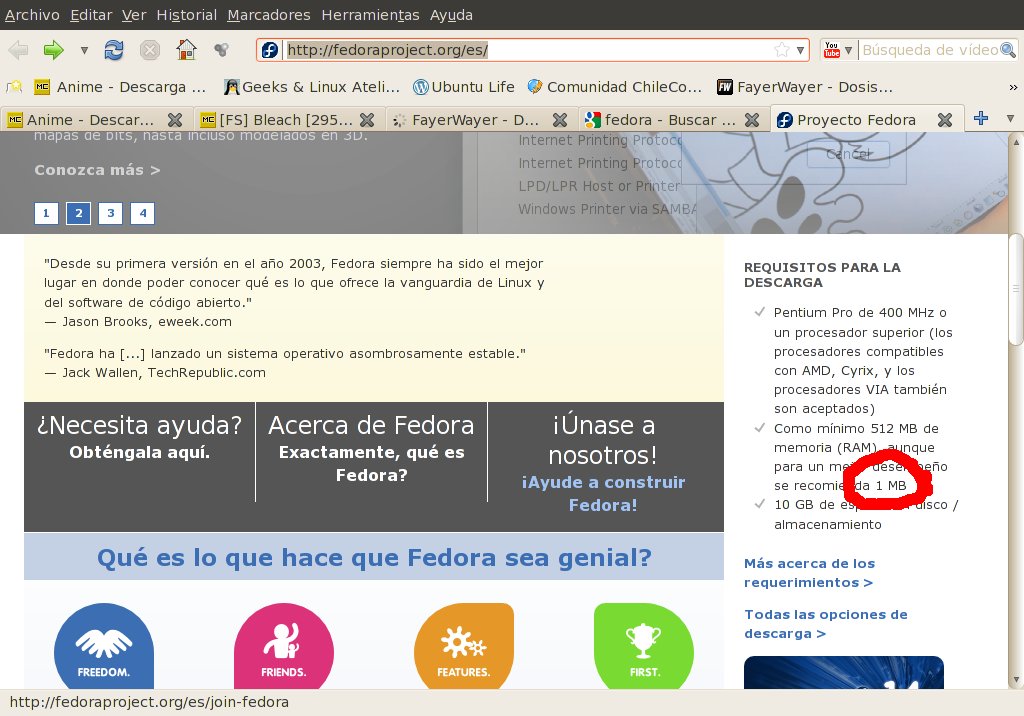Open the Anime - Descarga bookmark
This screenshot has width=1024, height=716.
click(120, 87)
